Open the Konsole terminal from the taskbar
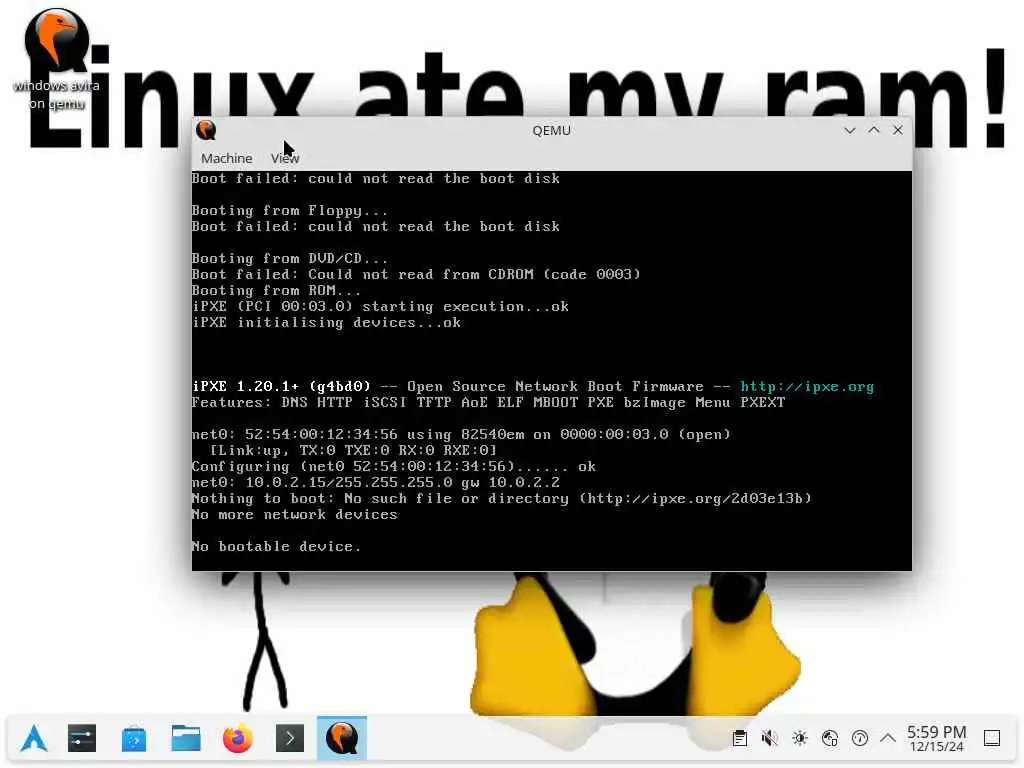The width and height of the screenshot is (1024, 768). click(x=290, y=739)
